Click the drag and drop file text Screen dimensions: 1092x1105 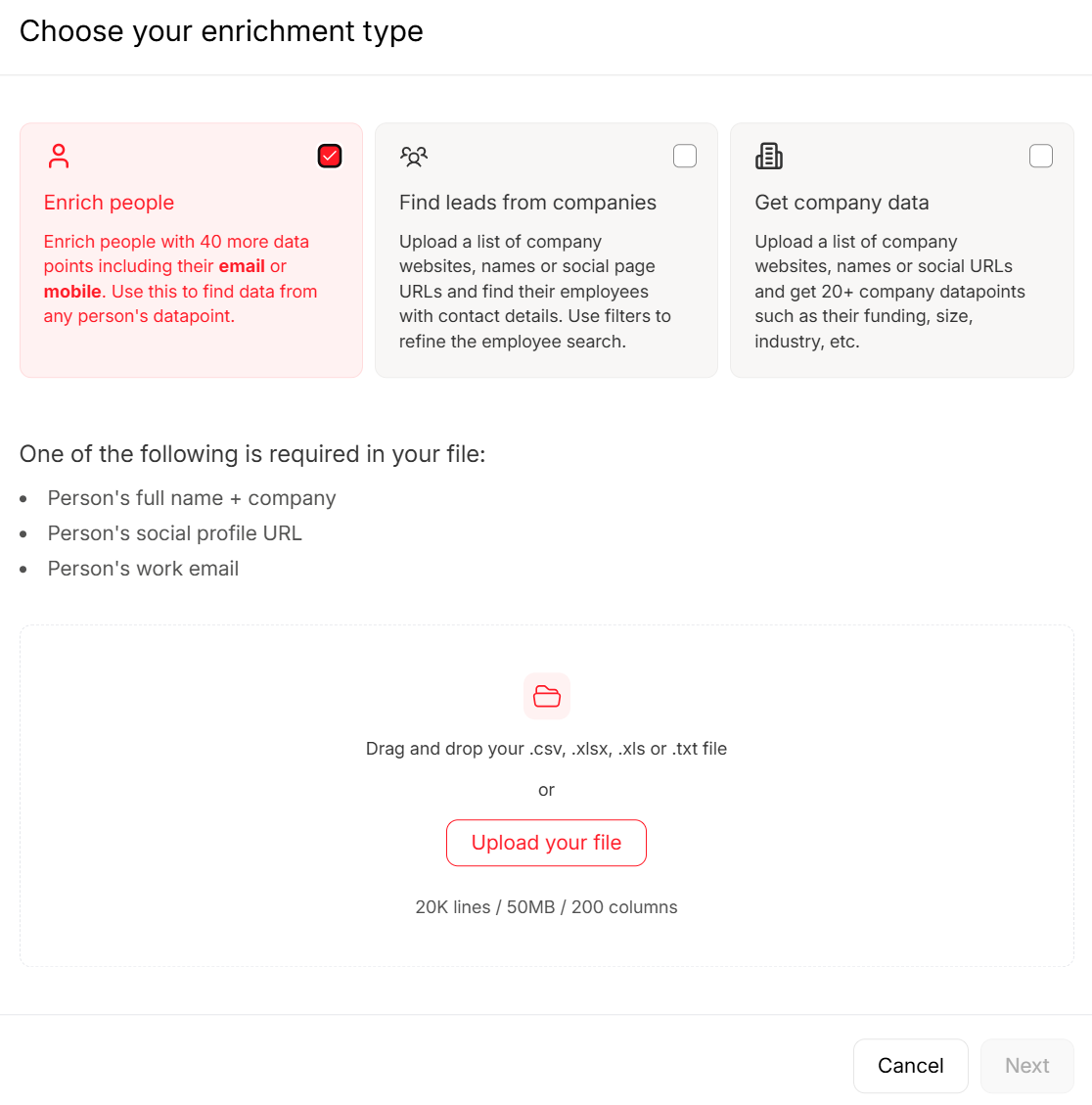[546, 749]
